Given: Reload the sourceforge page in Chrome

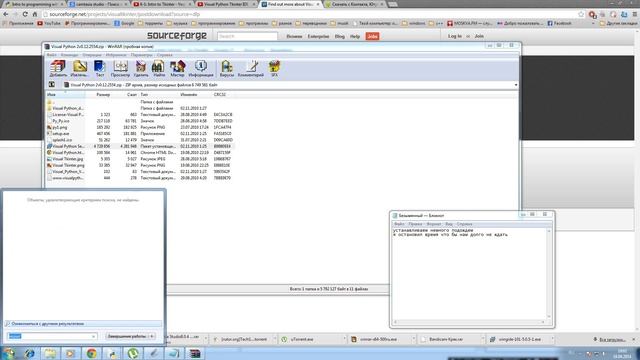Looking at the screenshot, I should tap(25, 14).
